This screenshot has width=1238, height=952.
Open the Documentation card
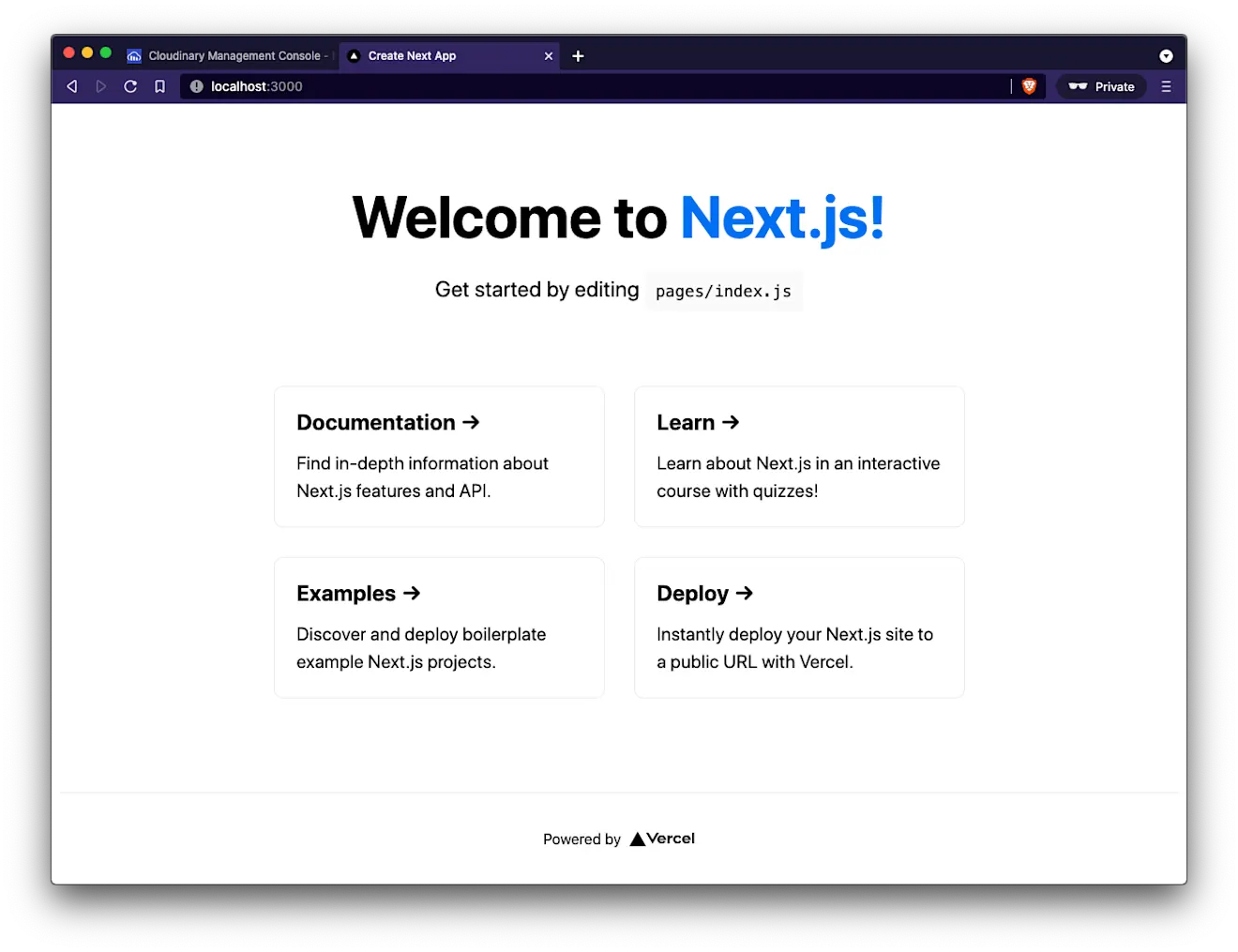tap(439, 457)
